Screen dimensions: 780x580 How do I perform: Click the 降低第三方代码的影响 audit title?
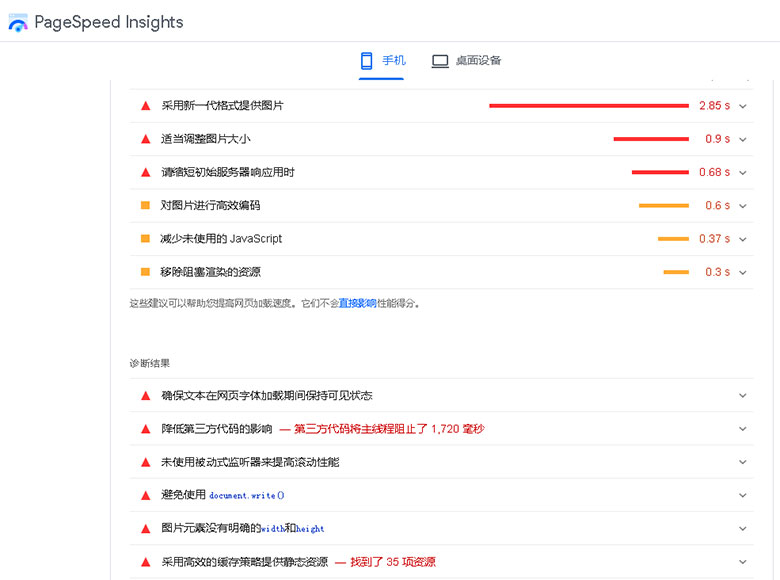point(216,429)
